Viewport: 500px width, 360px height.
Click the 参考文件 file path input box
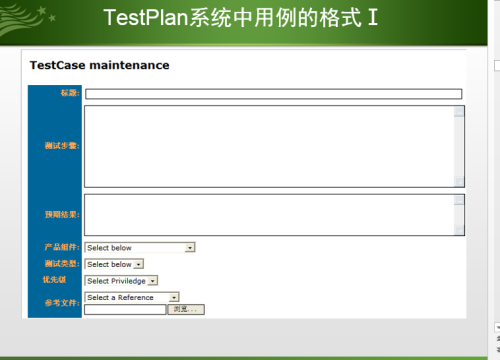coord(125,310)
